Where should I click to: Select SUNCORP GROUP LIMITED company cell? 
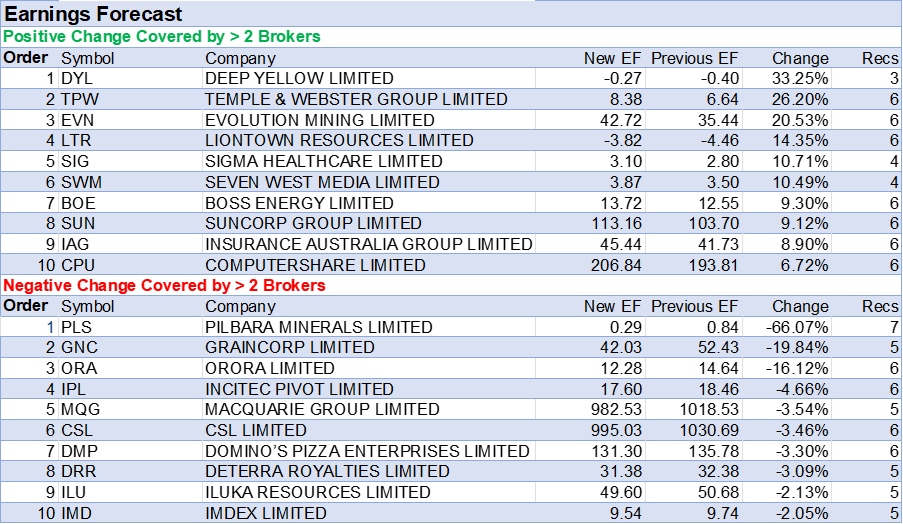(x=313, y=223)
